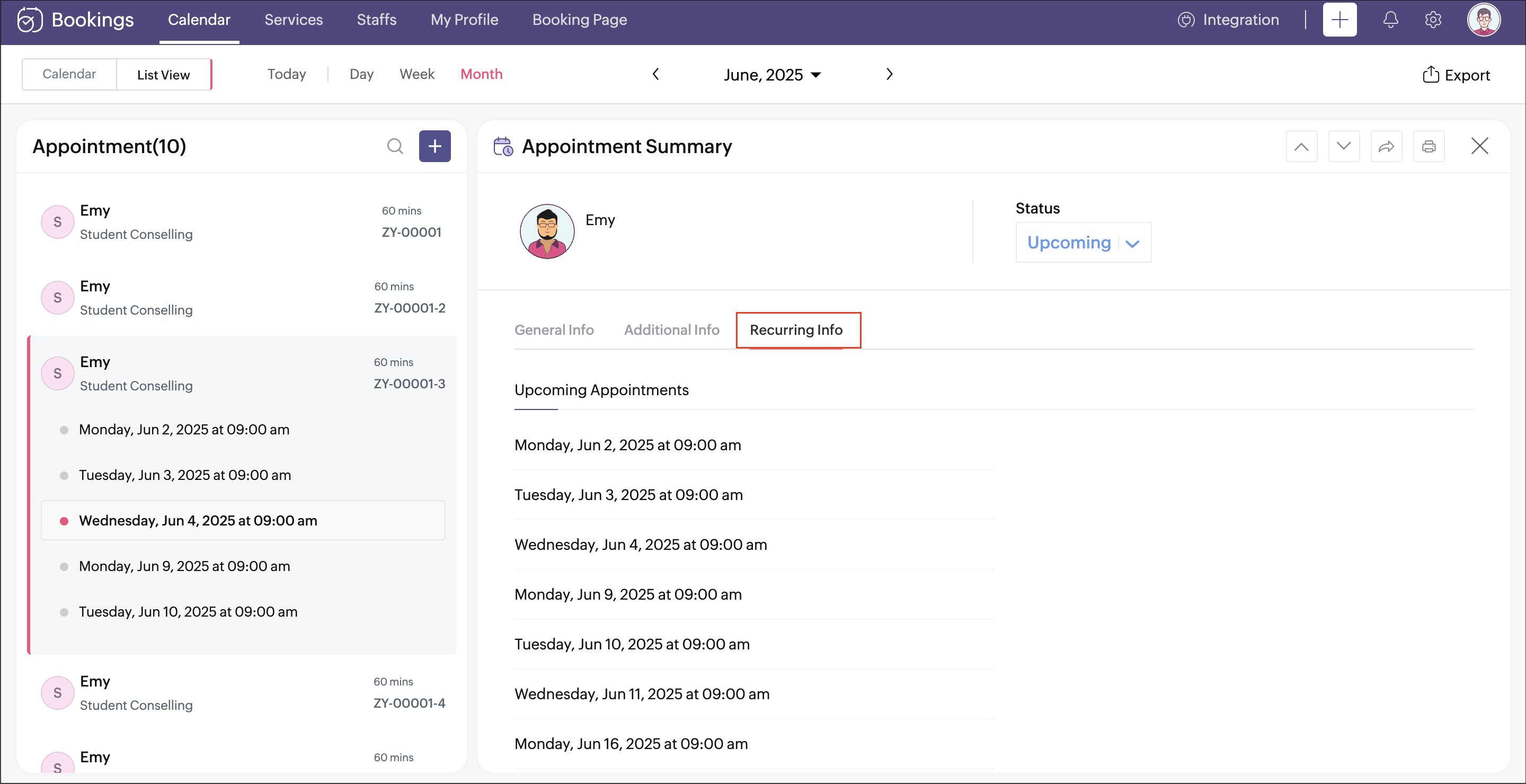Go to next appointment with down chevron

click(x=1344, y=146)
